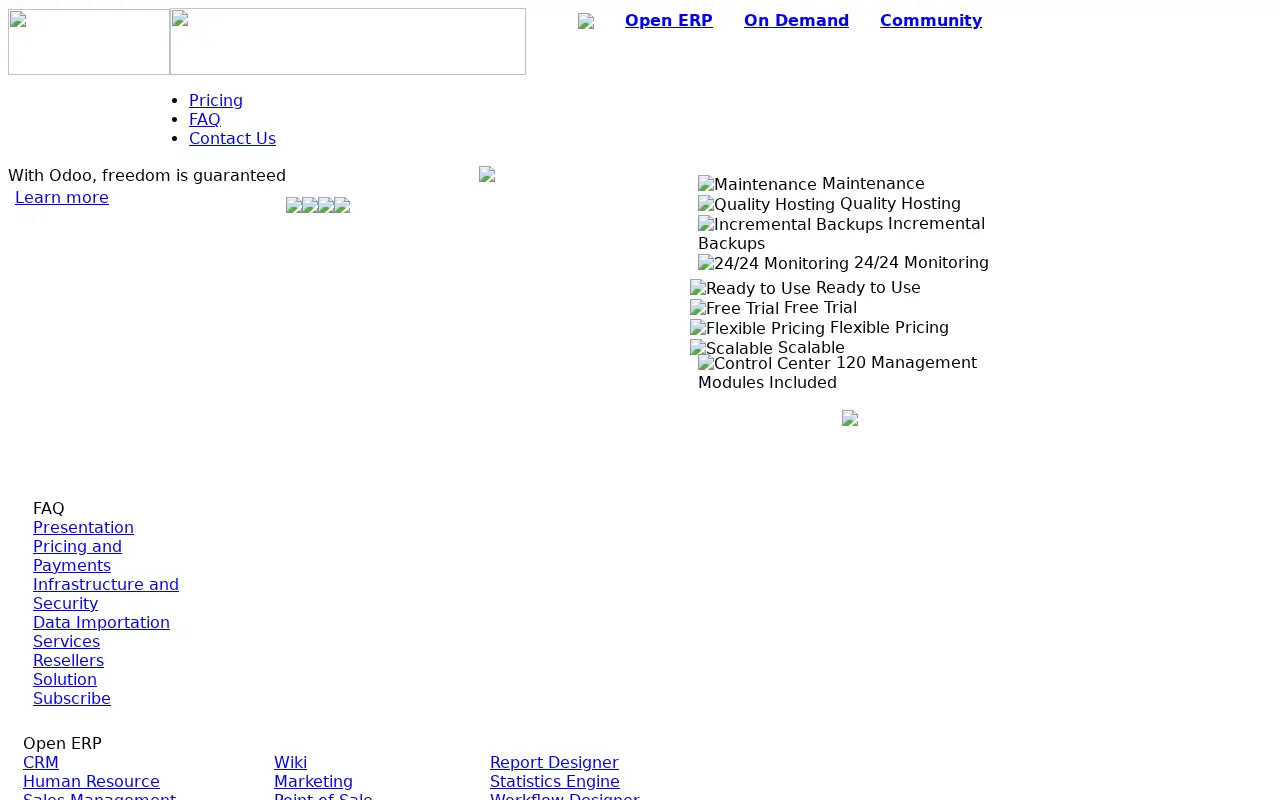Click the 'With Odoo, freedom is guaranteed' text

click(x=147, y=175)
